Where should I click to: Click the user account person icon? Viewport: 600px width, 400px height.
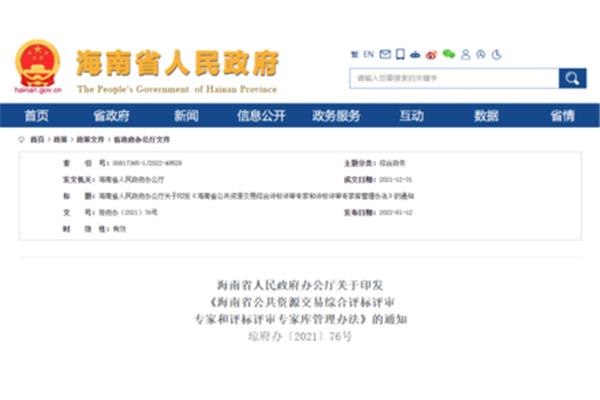point(465,54)
